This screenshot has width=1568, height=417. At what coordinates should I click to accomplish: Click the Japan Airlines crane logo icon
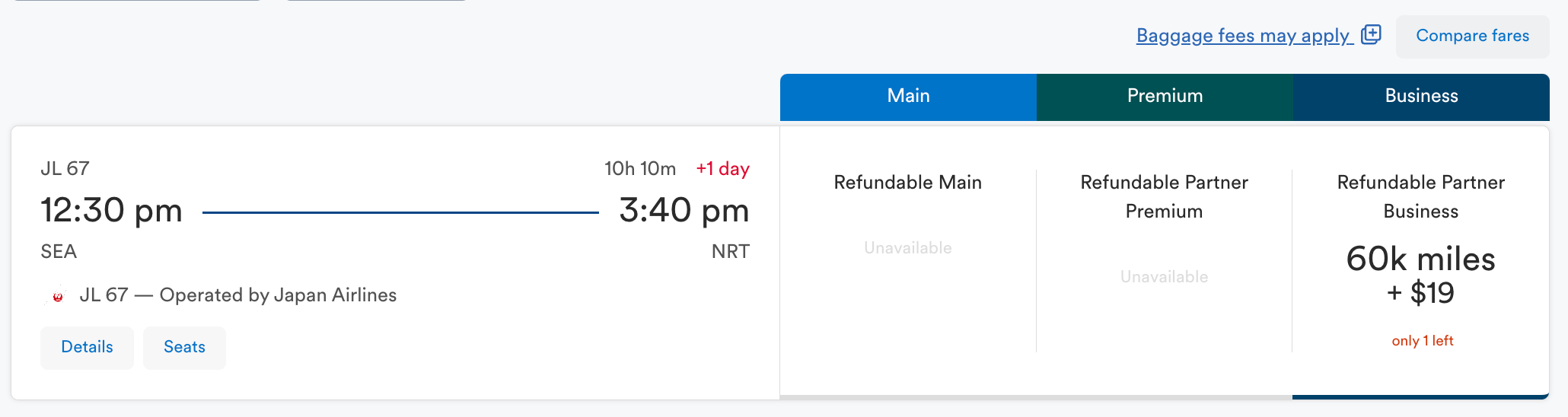(x=57, y=295)
